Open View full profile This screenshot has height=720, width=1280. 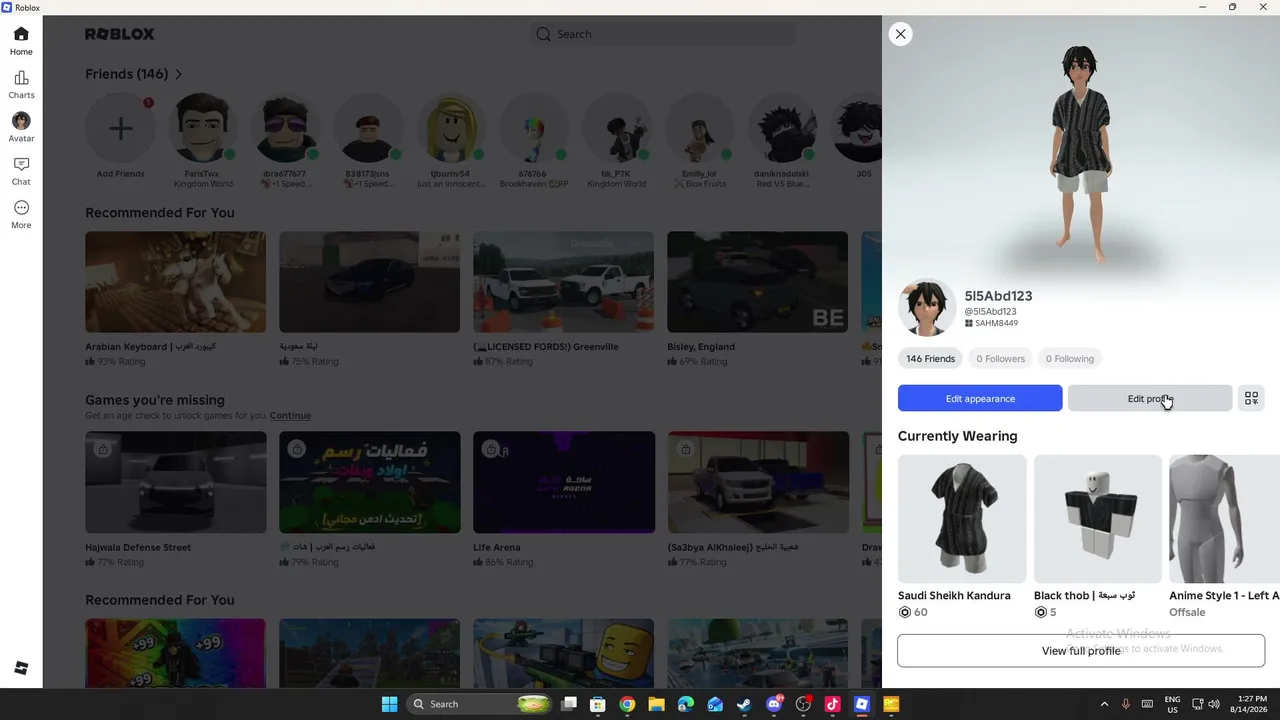coord(1081,651)
